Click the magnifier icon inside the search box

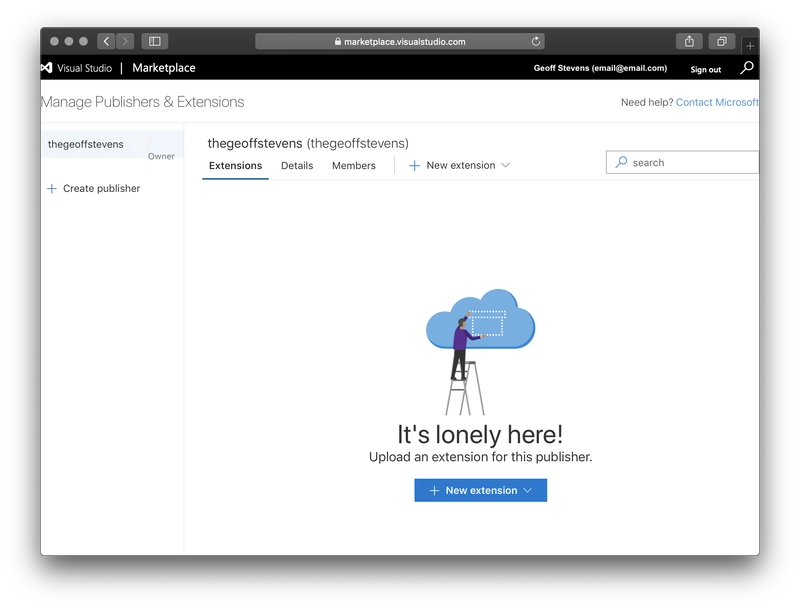tap(621, 162)
